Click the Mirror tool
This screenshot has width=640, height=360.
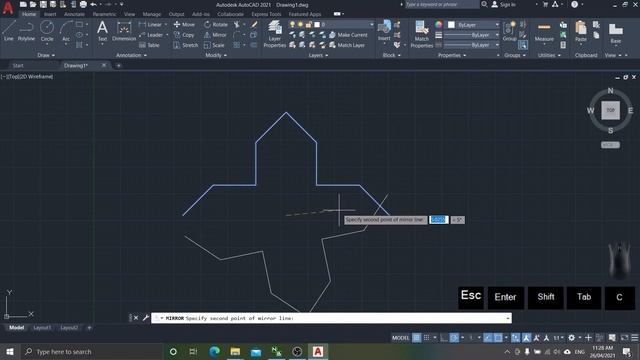tap(215, 35)
